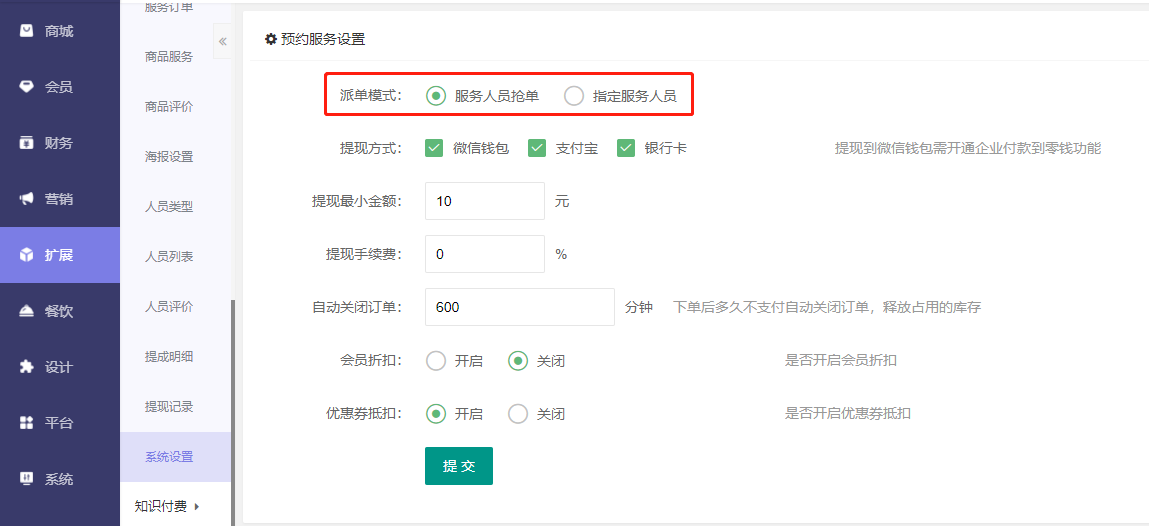Open 设计 puzzle piece icon

pyautogui.click(x=27, y=367)
